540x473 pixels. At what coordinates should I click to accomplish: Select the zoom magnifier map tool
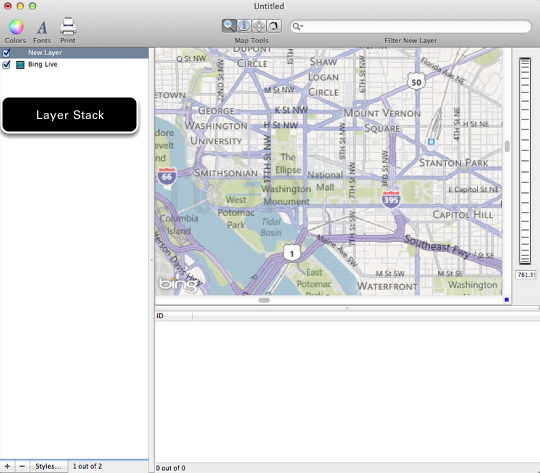229,26
